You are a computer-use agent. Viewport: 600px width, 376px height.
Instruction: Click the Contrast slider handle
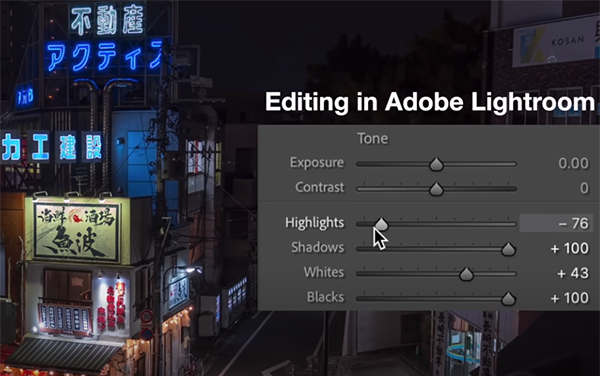(436, 189)
